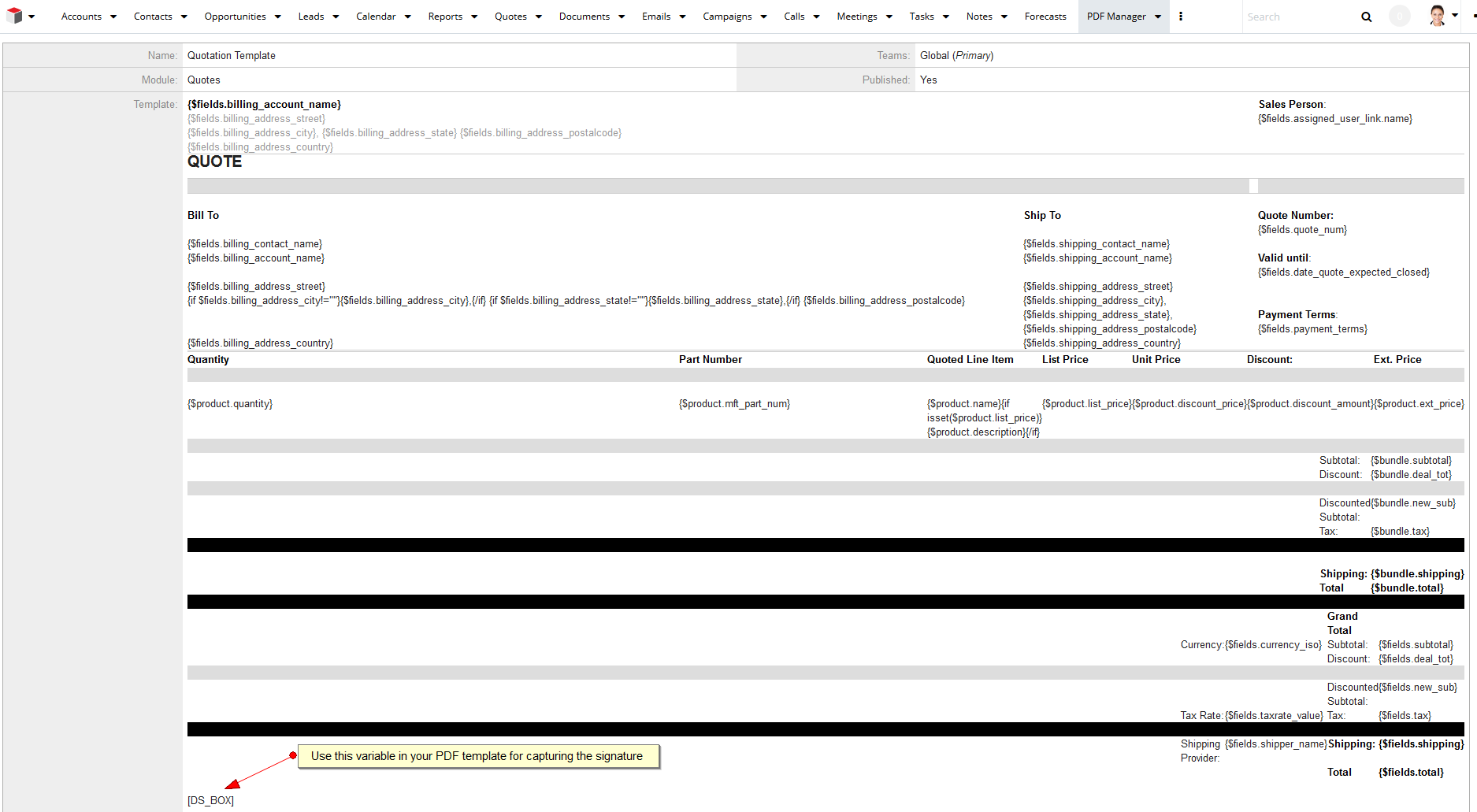1477x812 pixels.
Task: Click the {$fields.quote_num} variable
Action: pos(1302,230)
